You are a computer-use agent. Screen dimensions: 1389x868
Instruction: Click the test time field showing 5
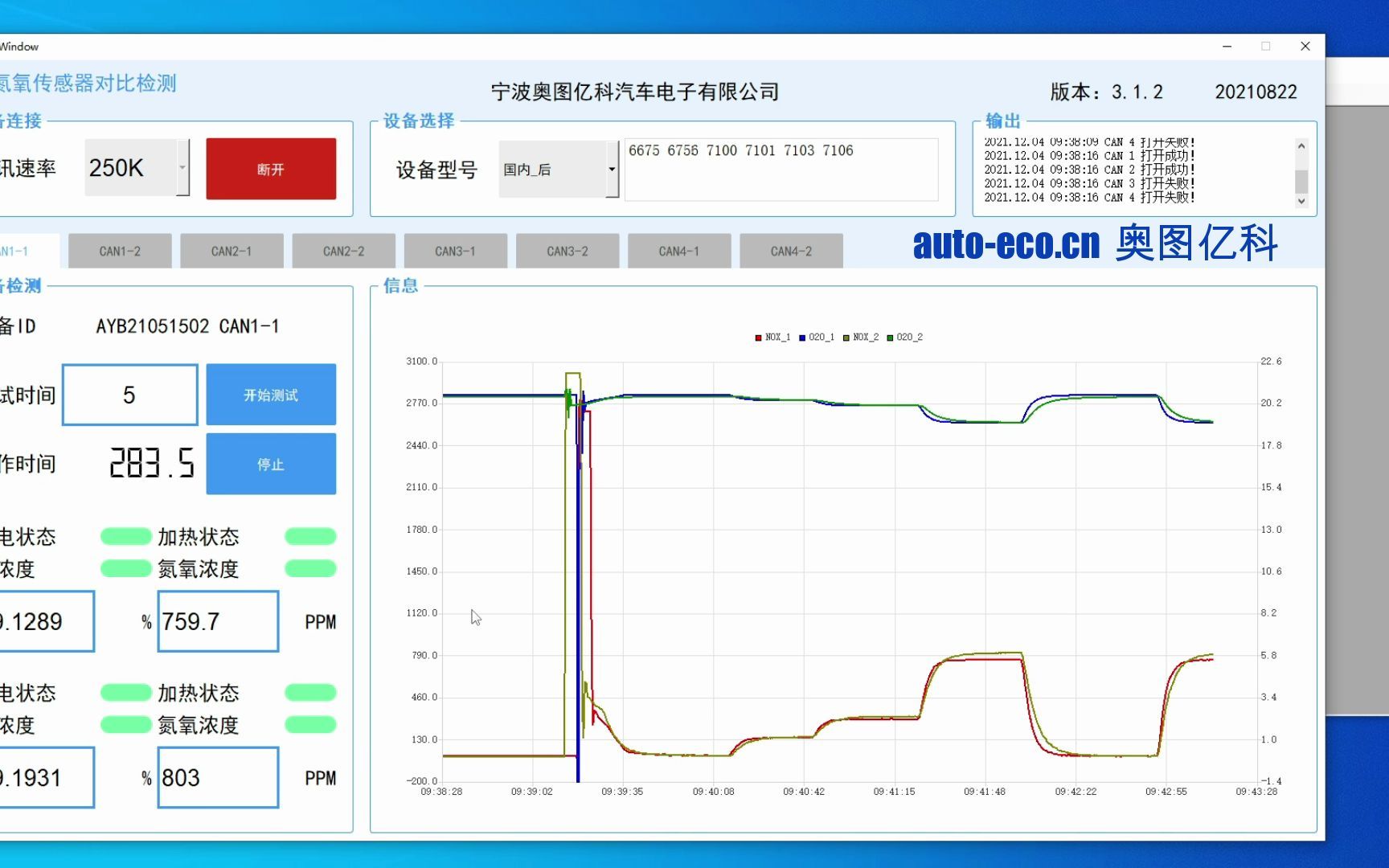(x=129, y=395)
